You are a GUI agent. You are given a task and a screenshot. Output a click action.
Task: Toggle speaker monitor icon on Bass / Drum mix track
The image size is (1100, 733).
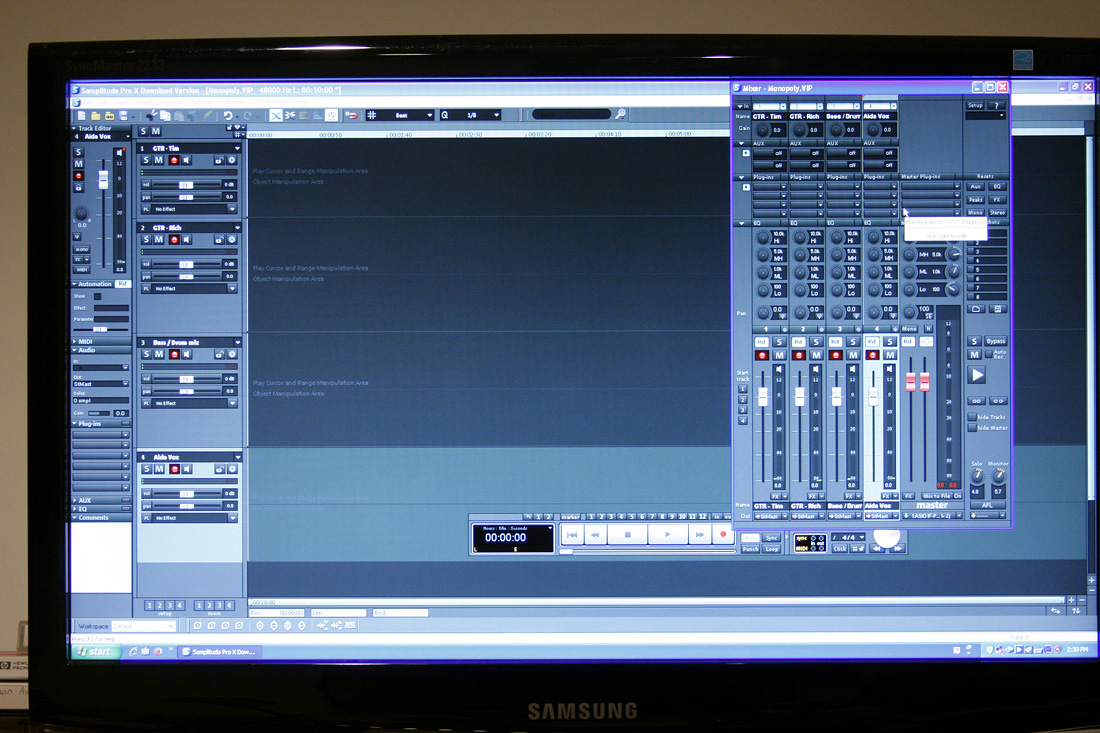tap(186, 354)
